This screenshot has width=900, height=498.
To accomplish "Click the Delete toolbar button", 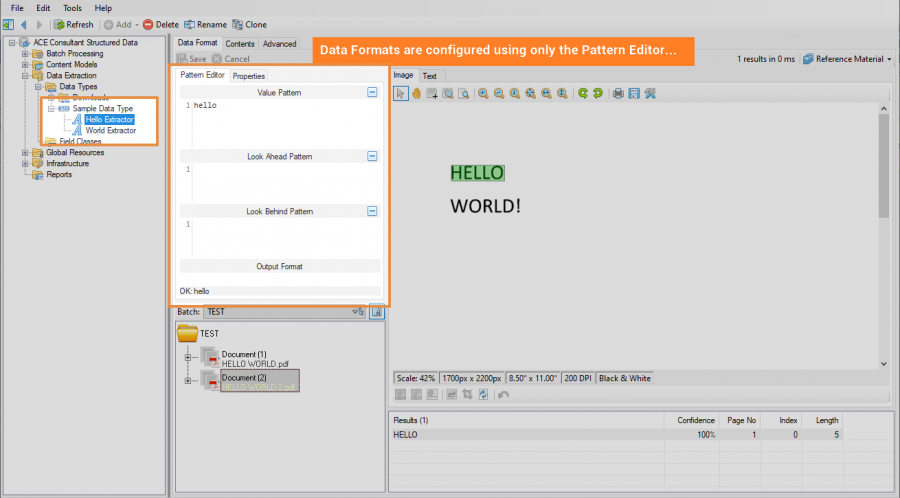I will click(x=161, y=25).
